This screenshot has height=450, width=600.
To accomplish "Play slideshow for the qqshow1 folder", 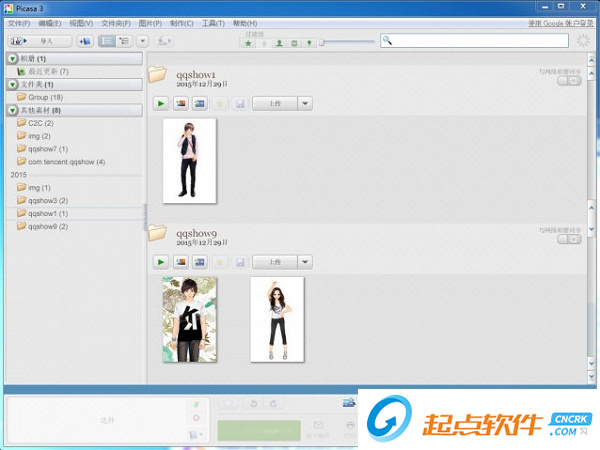I will (x=160, y=103).
